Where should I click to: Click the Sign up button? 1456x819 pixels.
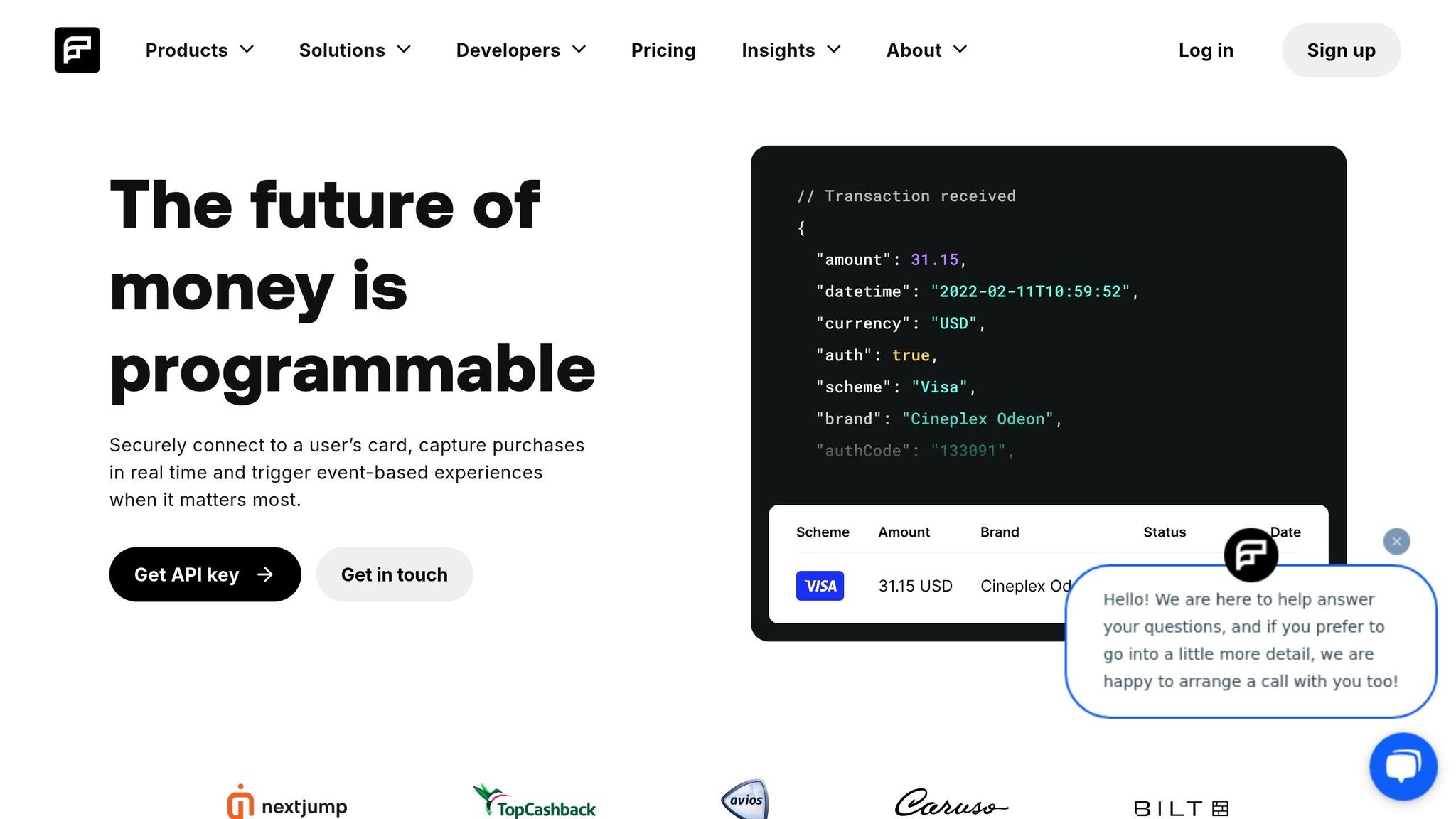click(x=1341, y=50)
